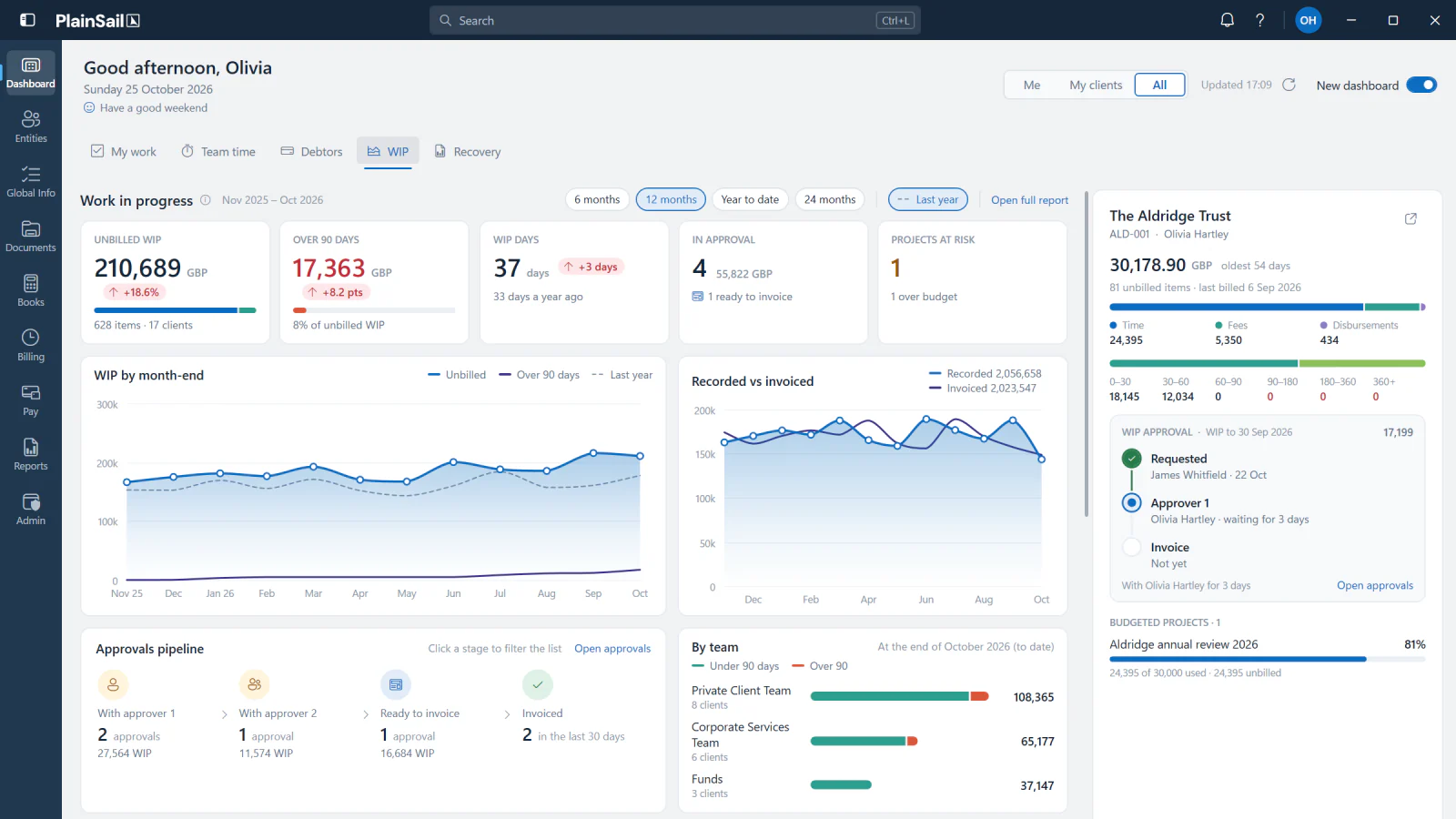Filter pipeline by With approver 2 stage

click(x=296, y=715)
